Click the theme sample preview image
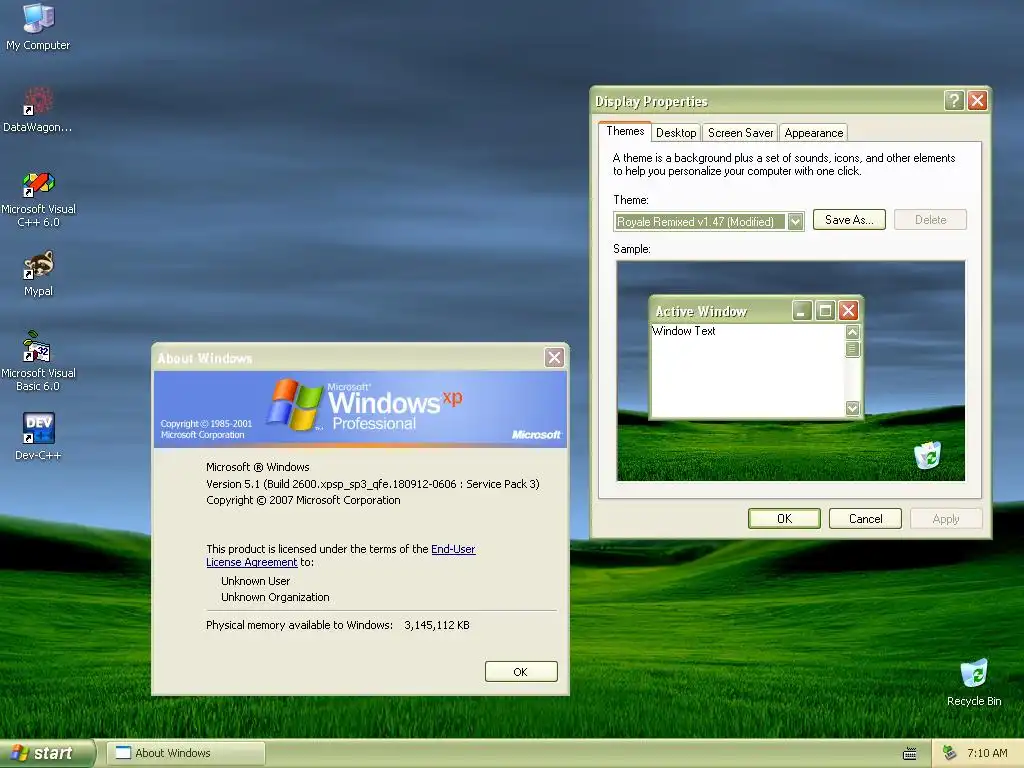This screenshot has height=768, width=1024. 791,371
